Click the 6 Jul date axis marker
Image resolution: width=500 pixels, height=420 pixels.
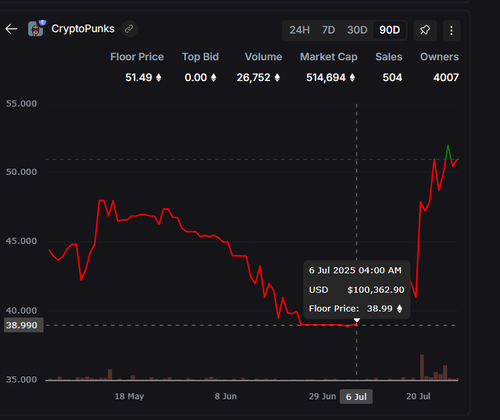[x=356, y=397]
